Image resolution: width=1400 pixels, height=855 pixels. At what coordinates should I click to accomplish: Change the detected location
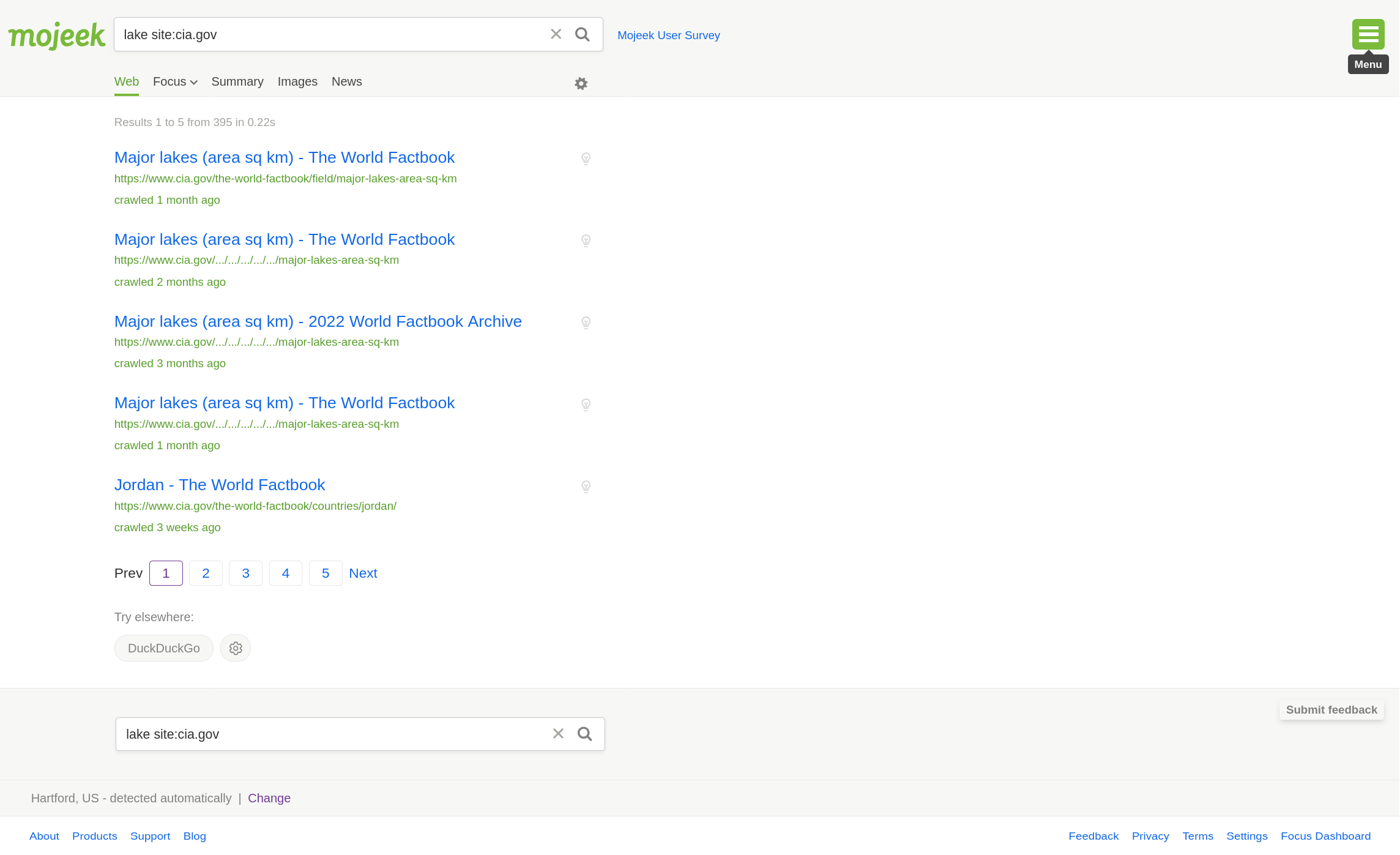click(269, 798)
